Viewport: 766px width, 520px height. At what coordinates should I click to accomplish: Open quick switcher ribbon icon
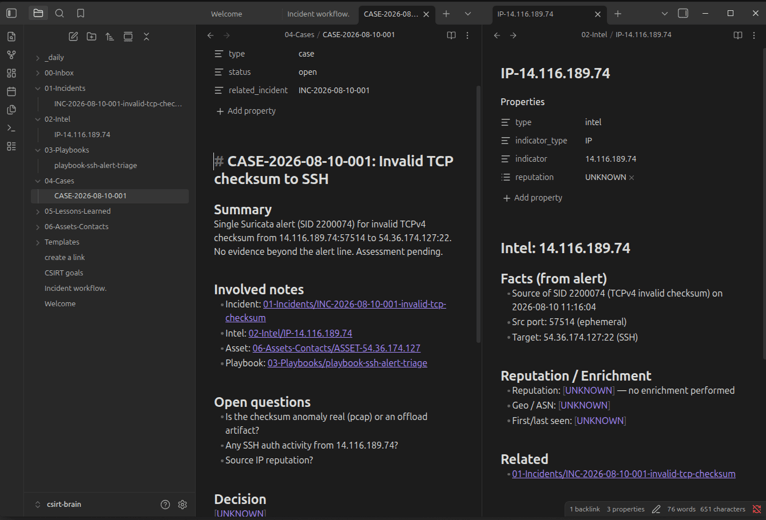click(11, 37)
